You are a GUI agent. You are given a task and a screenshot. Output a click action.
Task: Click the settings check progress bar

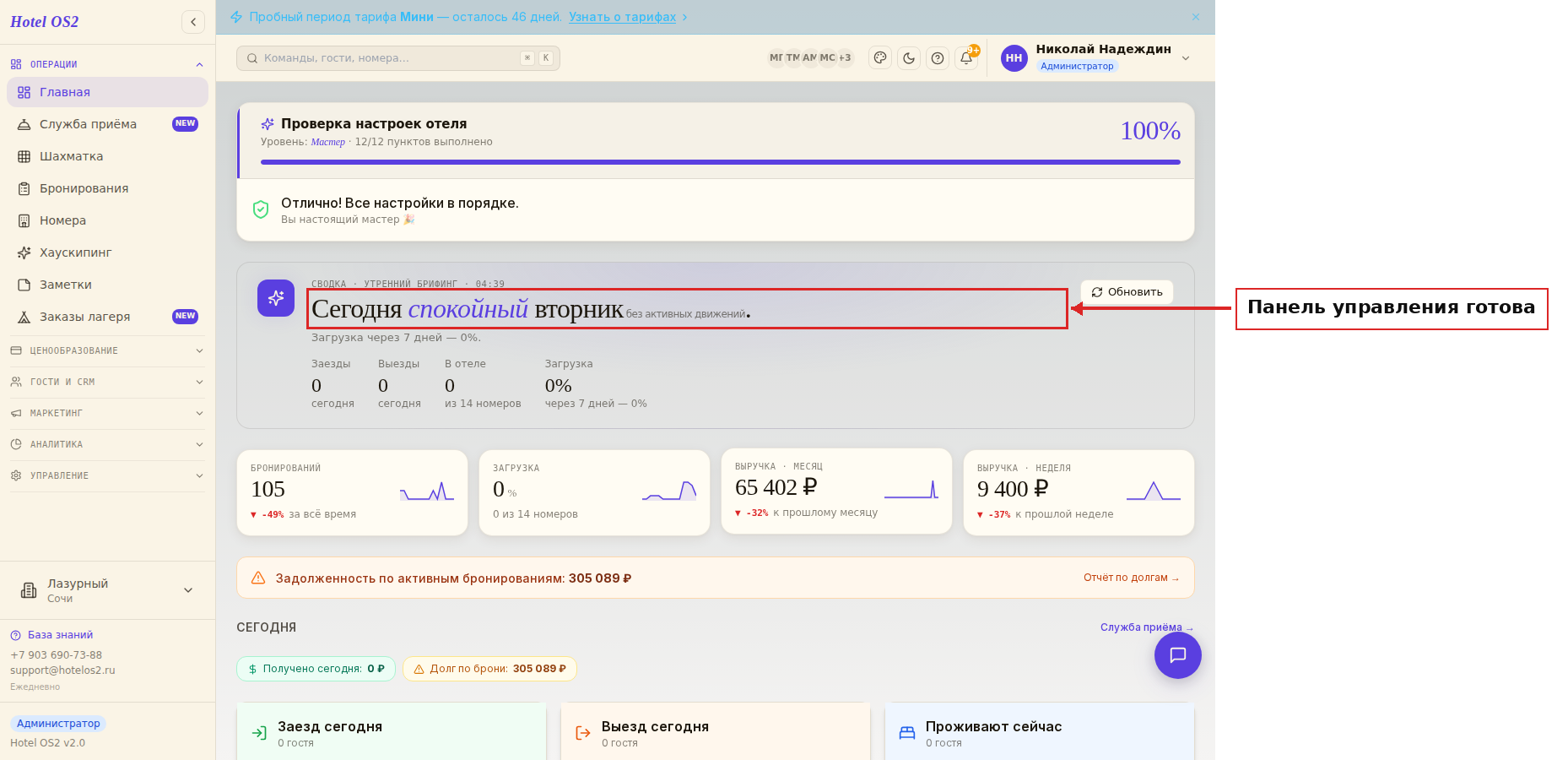(720, 162)
